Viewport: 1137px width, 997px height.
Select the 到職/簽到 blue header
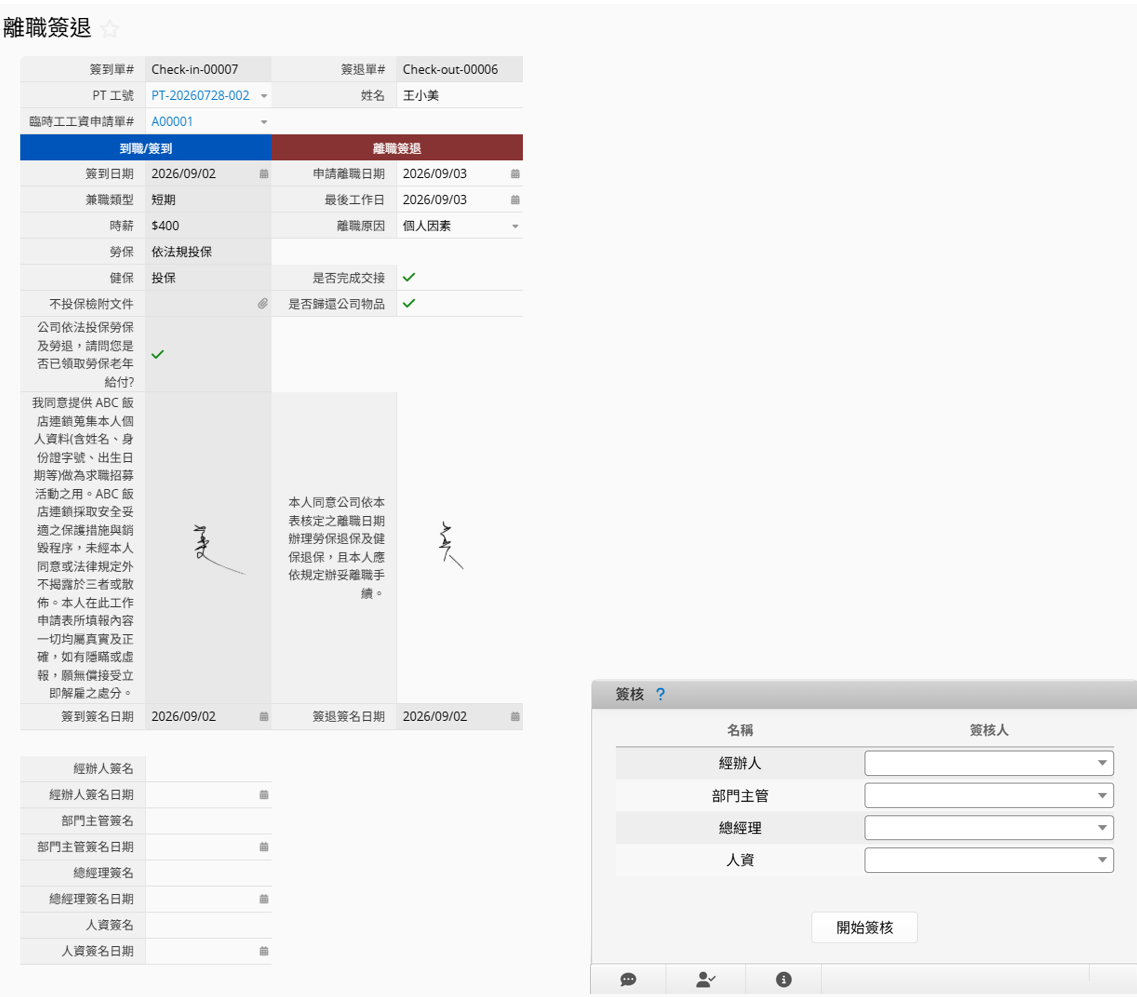click(146, 148)
